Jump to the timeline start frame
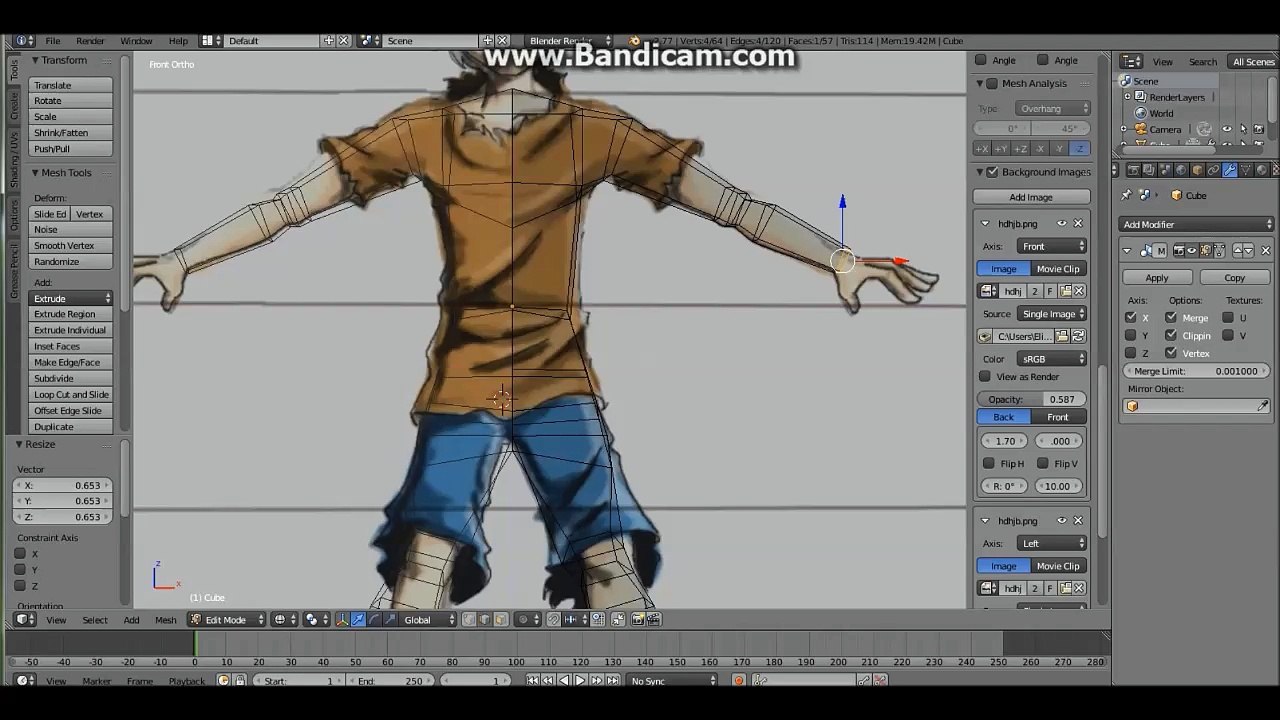 click(x=533, y=681)
